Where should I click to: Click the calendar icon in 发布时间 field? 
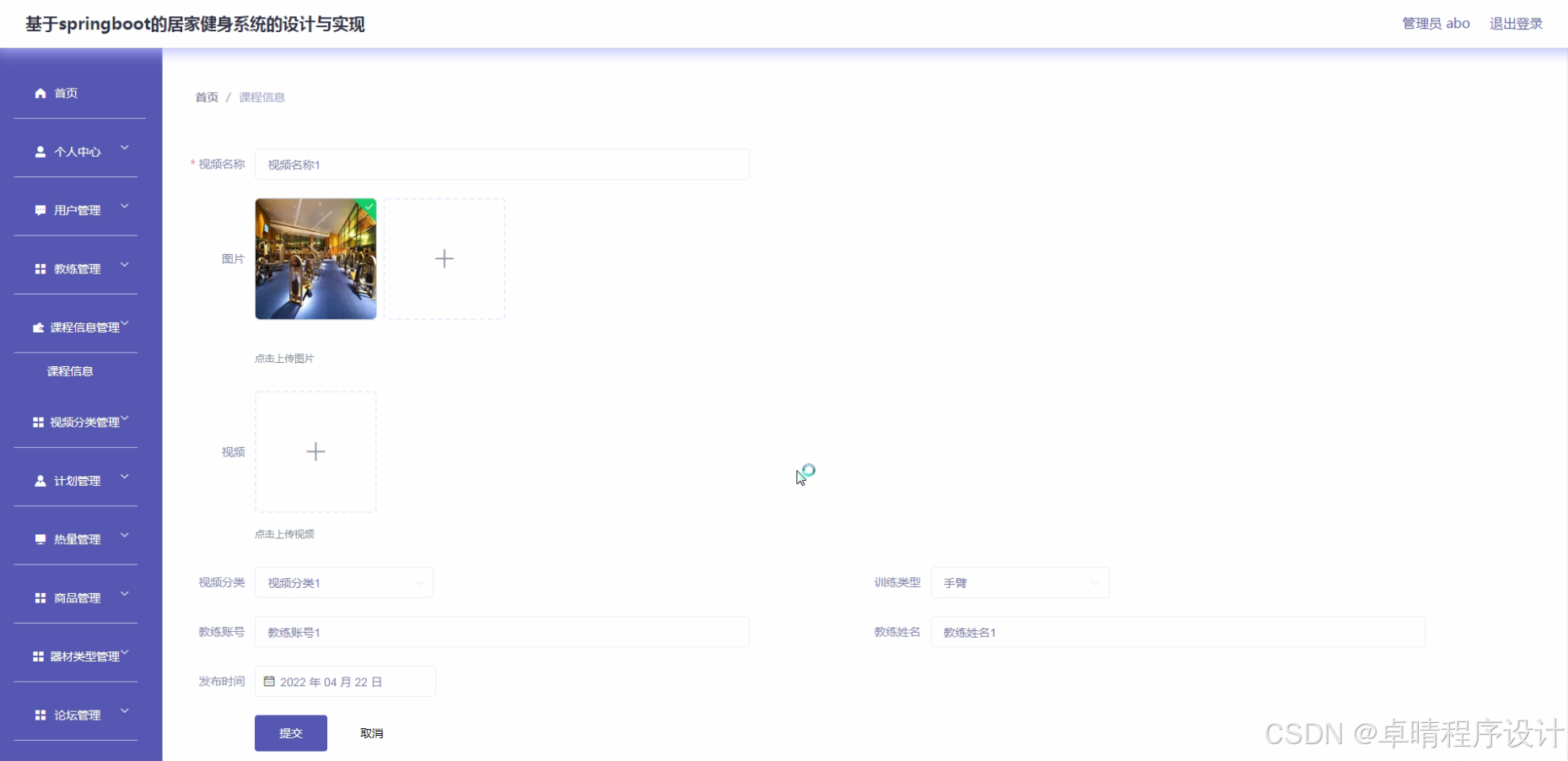[269, 681]
